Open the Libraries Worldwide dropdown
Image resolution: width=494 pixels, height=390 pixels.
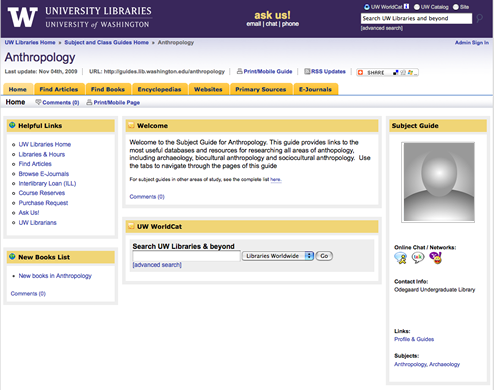[278, 256]
